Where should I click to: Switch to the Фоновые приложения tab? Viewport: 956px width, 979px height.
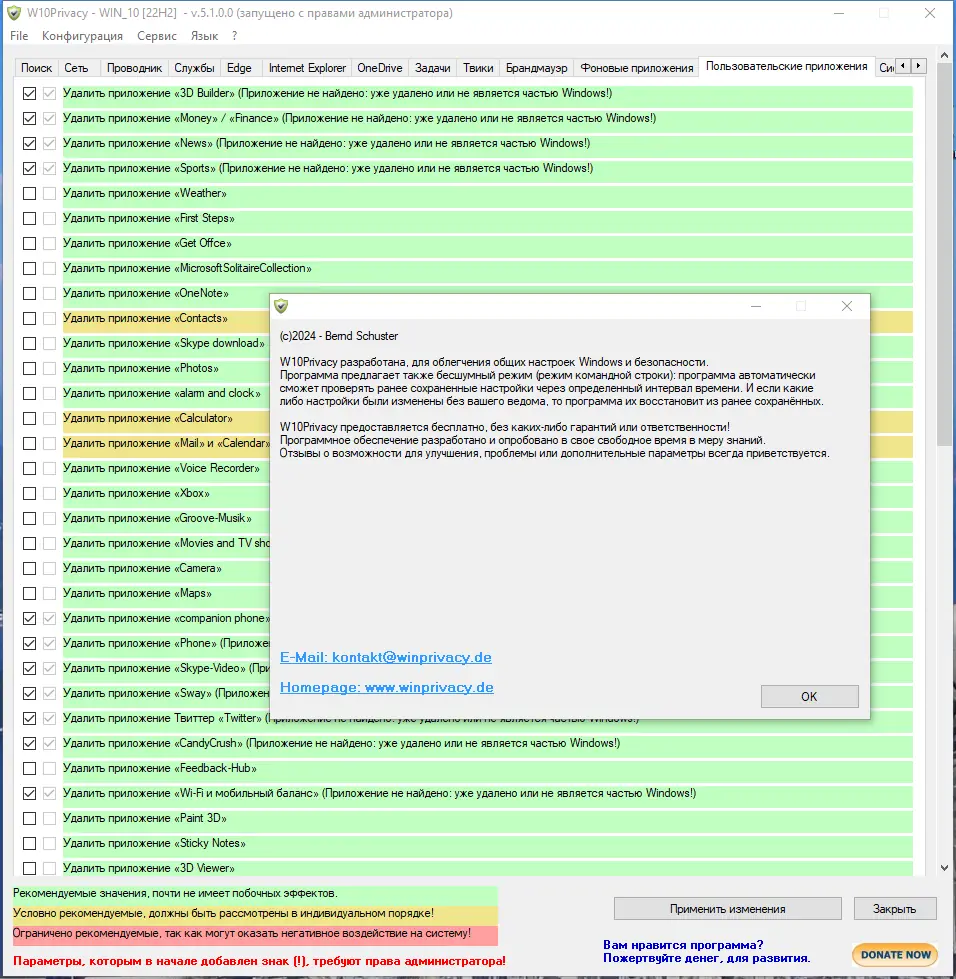[637, 68]
